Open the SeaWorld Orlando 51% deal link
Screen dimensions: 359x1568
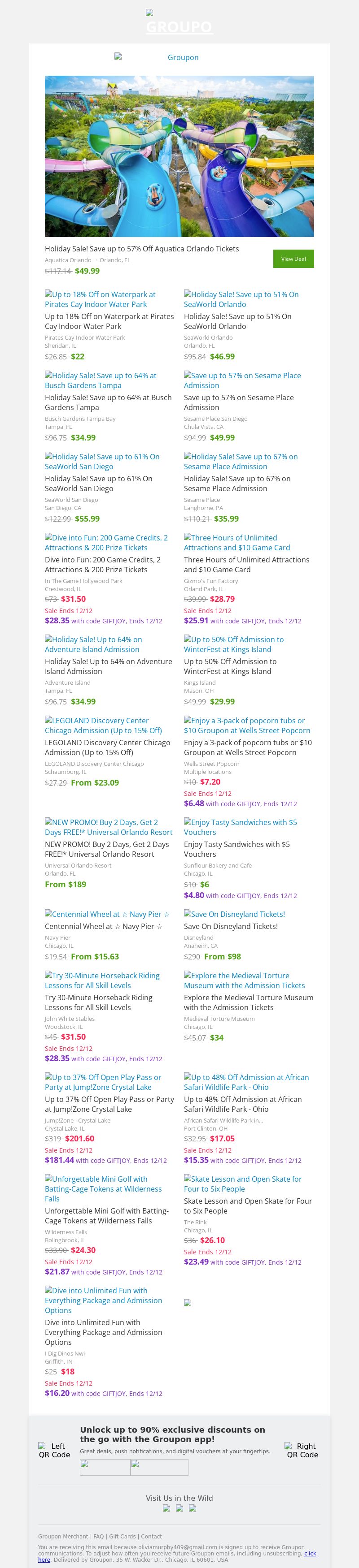(241, 299)
